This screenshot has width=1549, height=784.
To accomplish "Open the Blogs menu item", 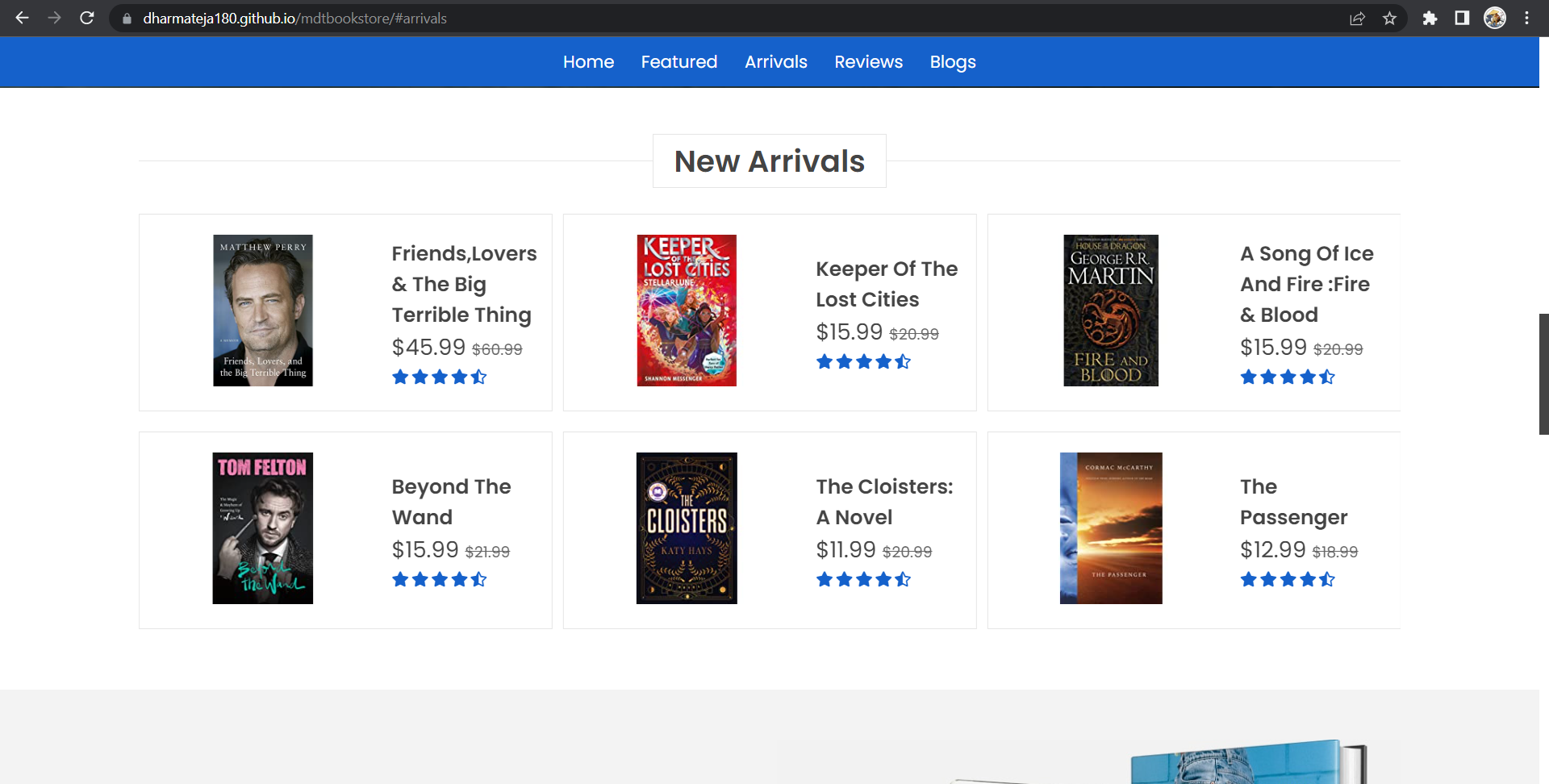I will [x=953, y=61].
